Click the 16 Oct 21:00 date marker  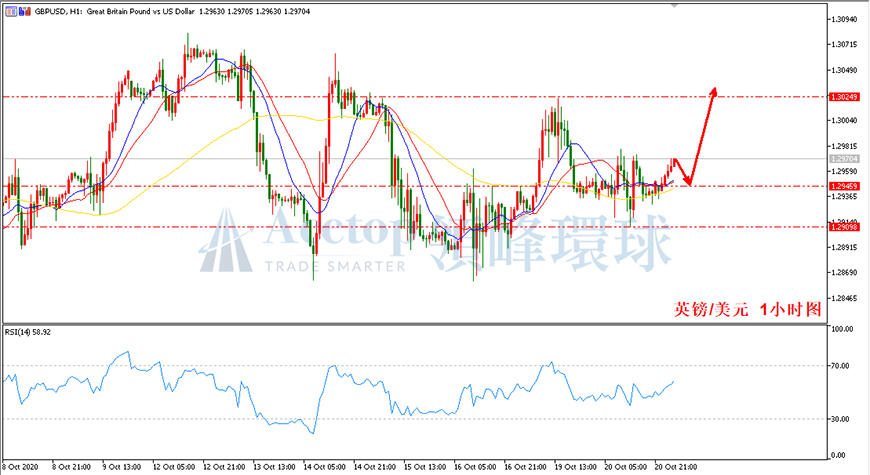click(525, 467)
